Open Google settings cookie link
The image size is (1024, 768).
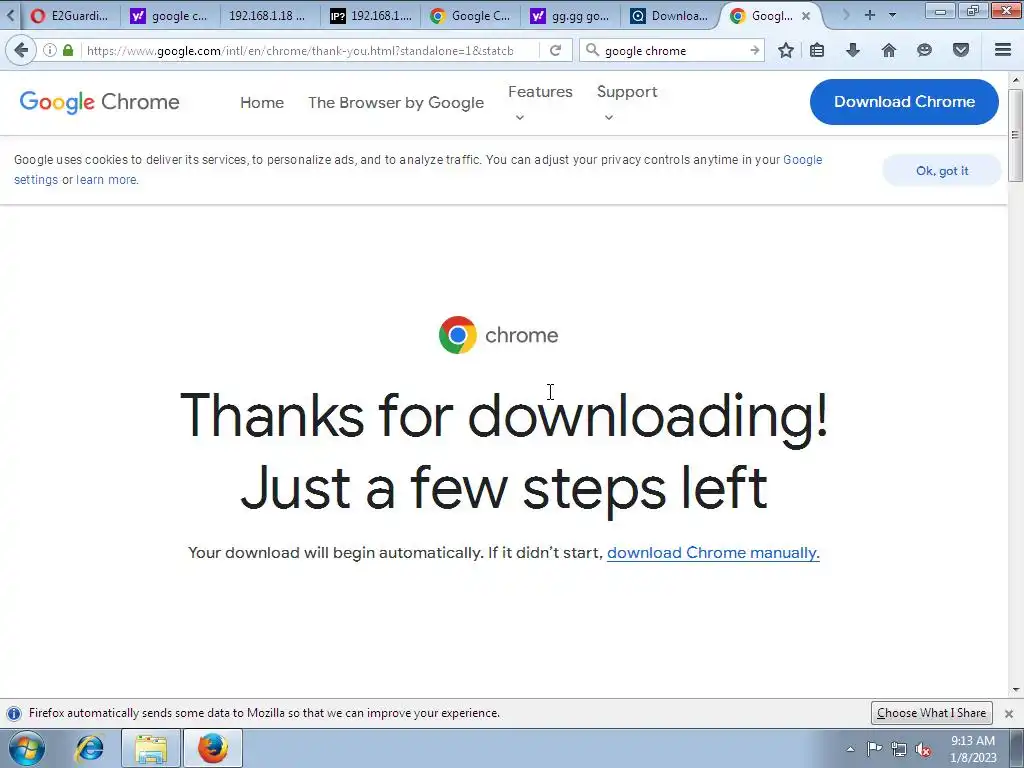(802, 160)
